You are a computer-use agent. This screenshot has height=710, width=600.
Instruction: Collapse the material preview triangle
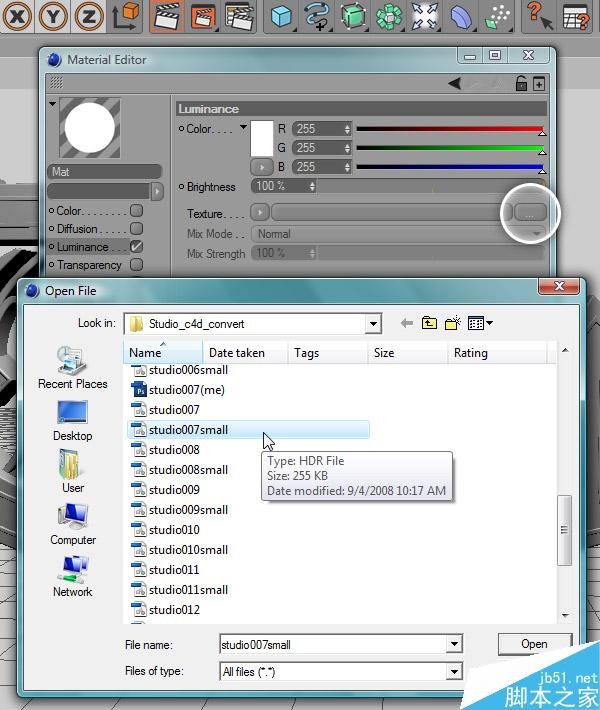pyautogui.click(x=52, y=104)
